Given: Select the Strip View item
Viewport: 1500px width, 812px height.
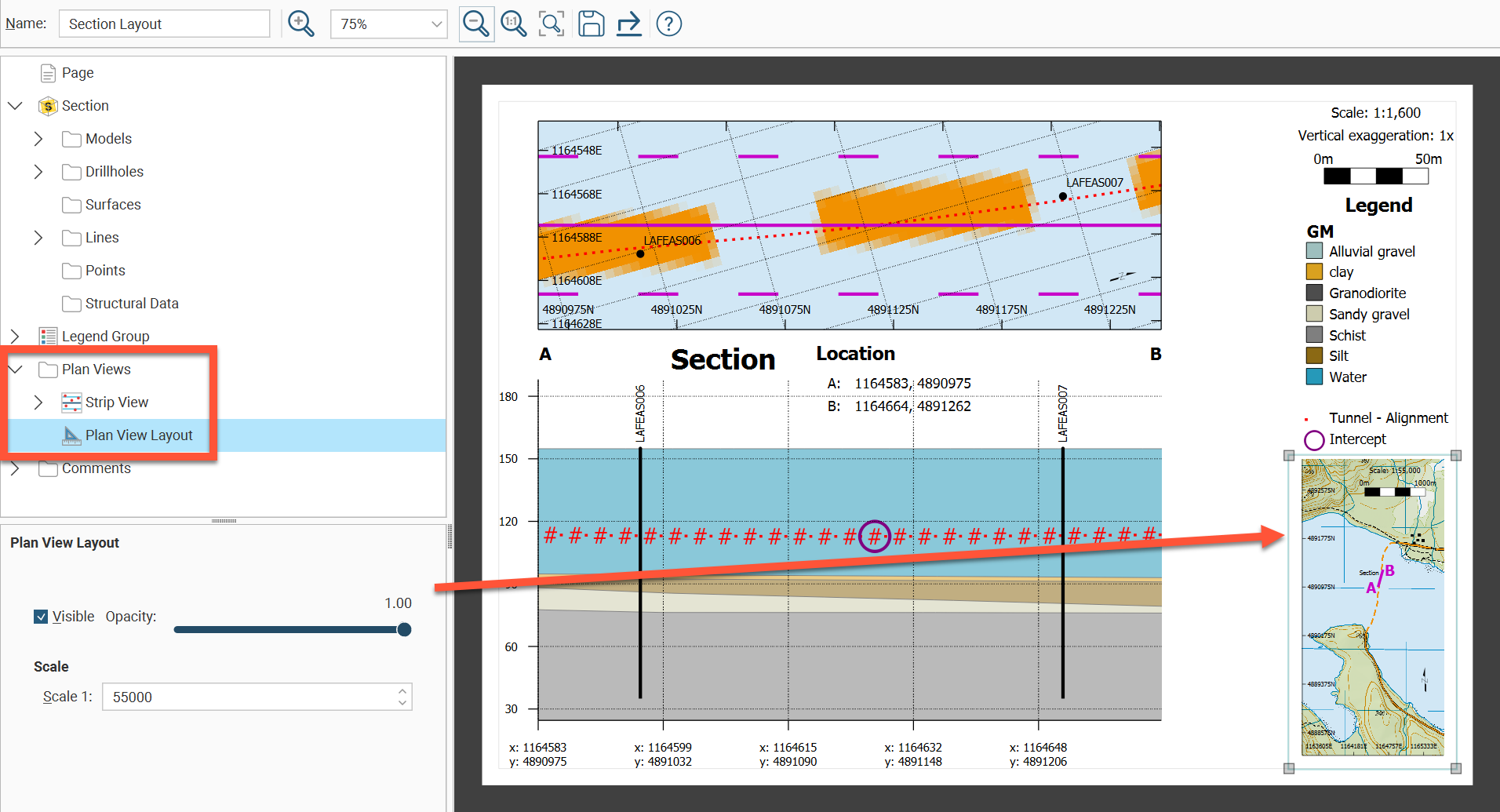Looking at the screenshot, I should [x=116, y=402].
